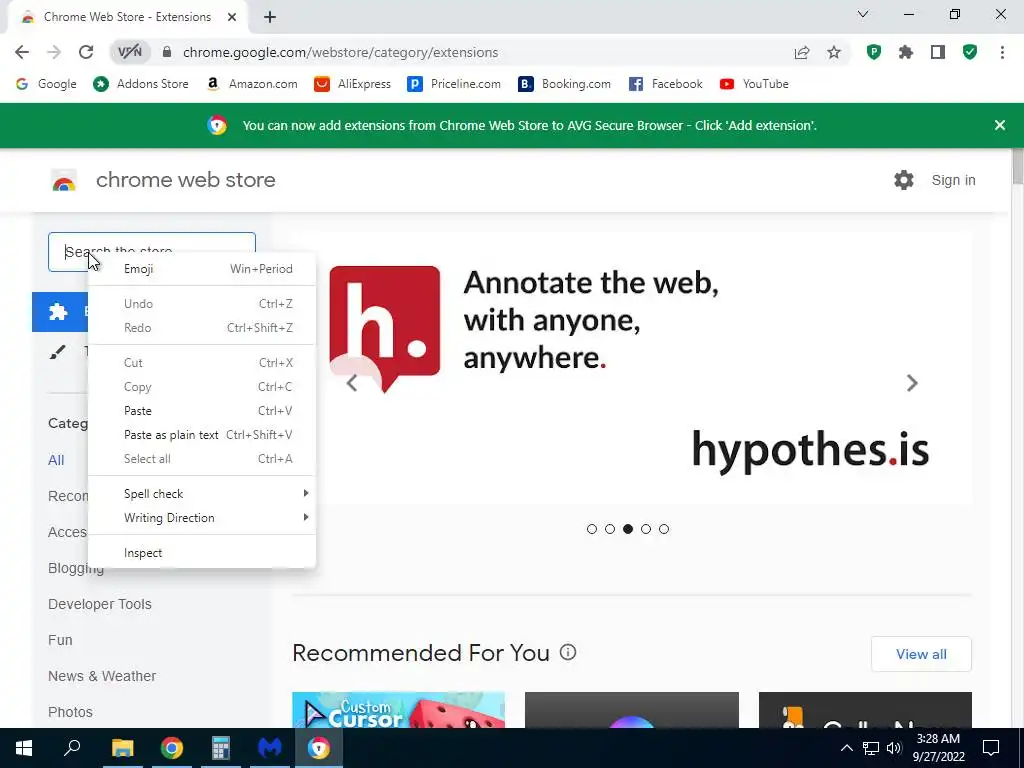Select the All category

pyautogui.click(x=56, y=460)
